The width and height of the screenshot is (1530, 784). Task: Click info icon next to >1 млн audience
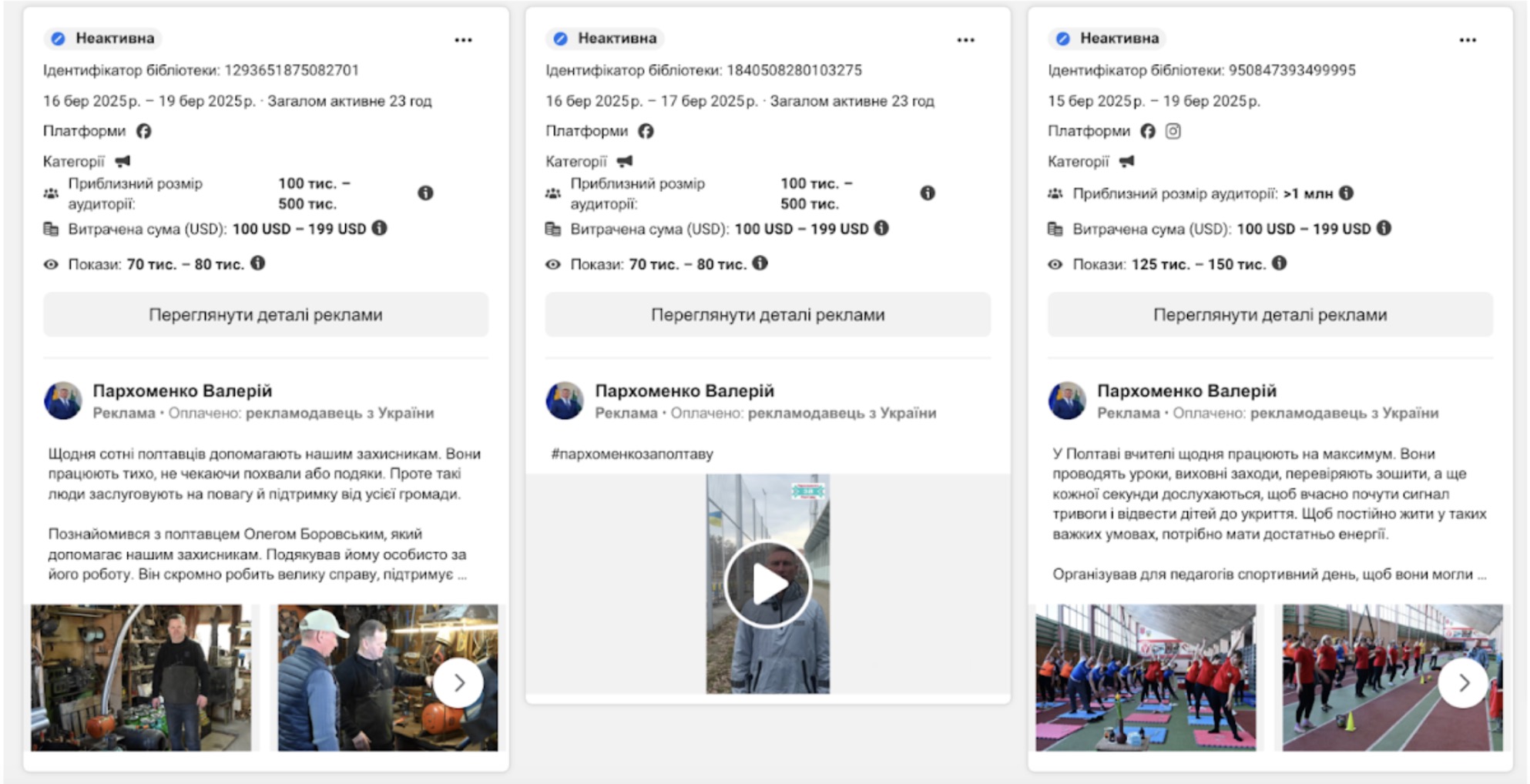(1346, 193)
